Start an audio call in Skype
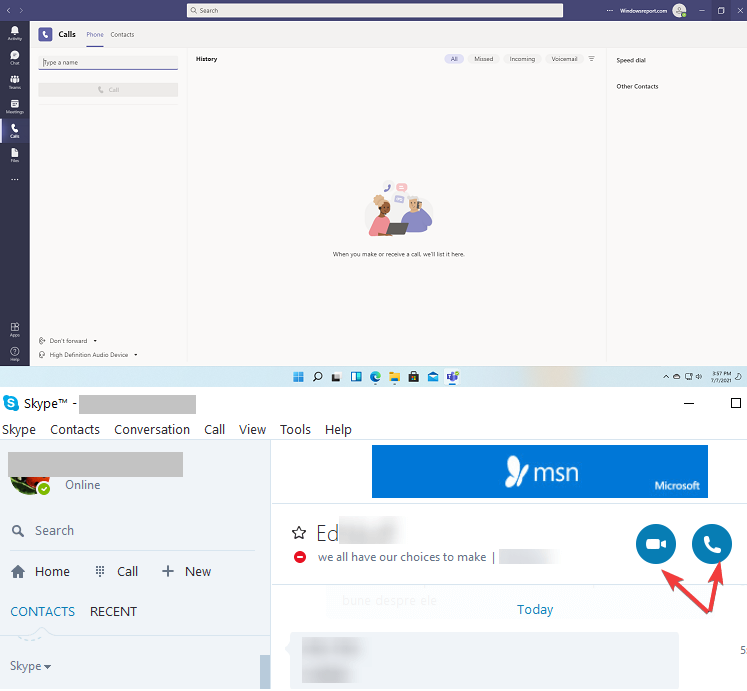 [x=712, y=544]
